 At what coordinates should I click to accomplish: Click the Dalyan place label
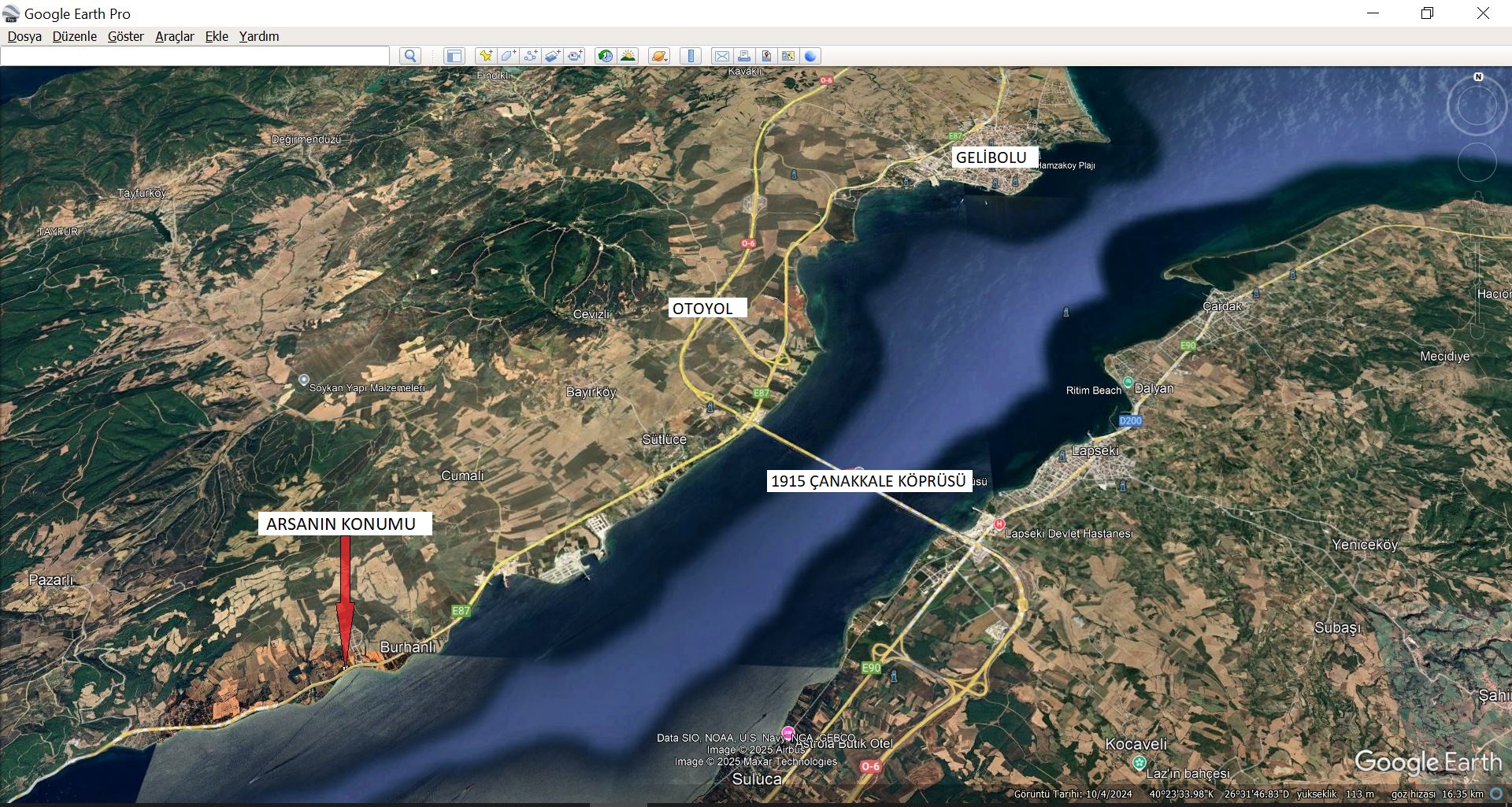pos(1154,388)
